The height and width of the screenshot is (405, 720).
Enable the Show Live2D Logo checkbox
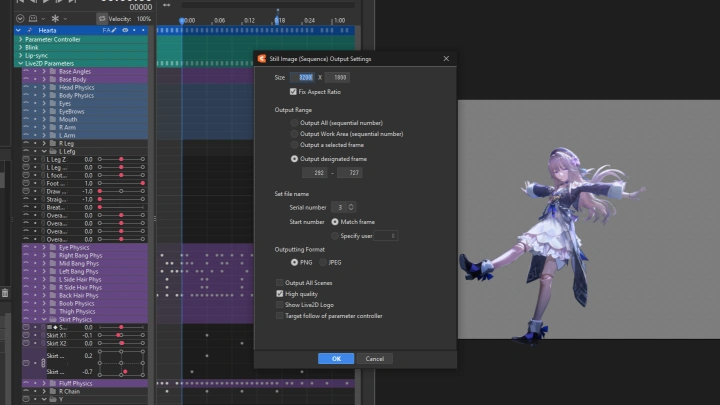280,305
